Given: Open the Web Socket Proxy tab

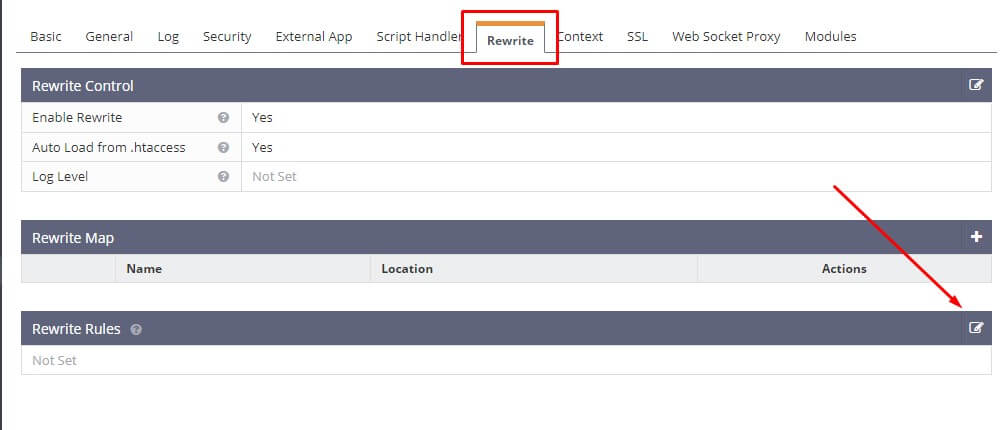Looking at the screenshot, I should [726, 36].
